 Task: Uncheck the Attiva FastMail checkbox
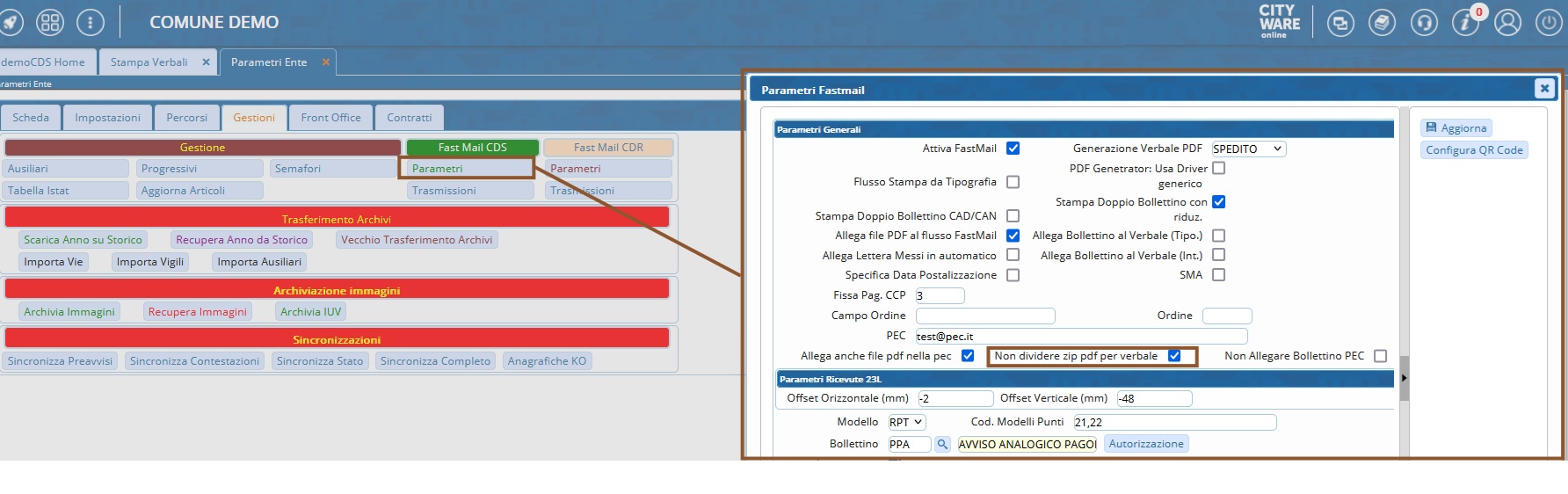(x=1013, y=149)
